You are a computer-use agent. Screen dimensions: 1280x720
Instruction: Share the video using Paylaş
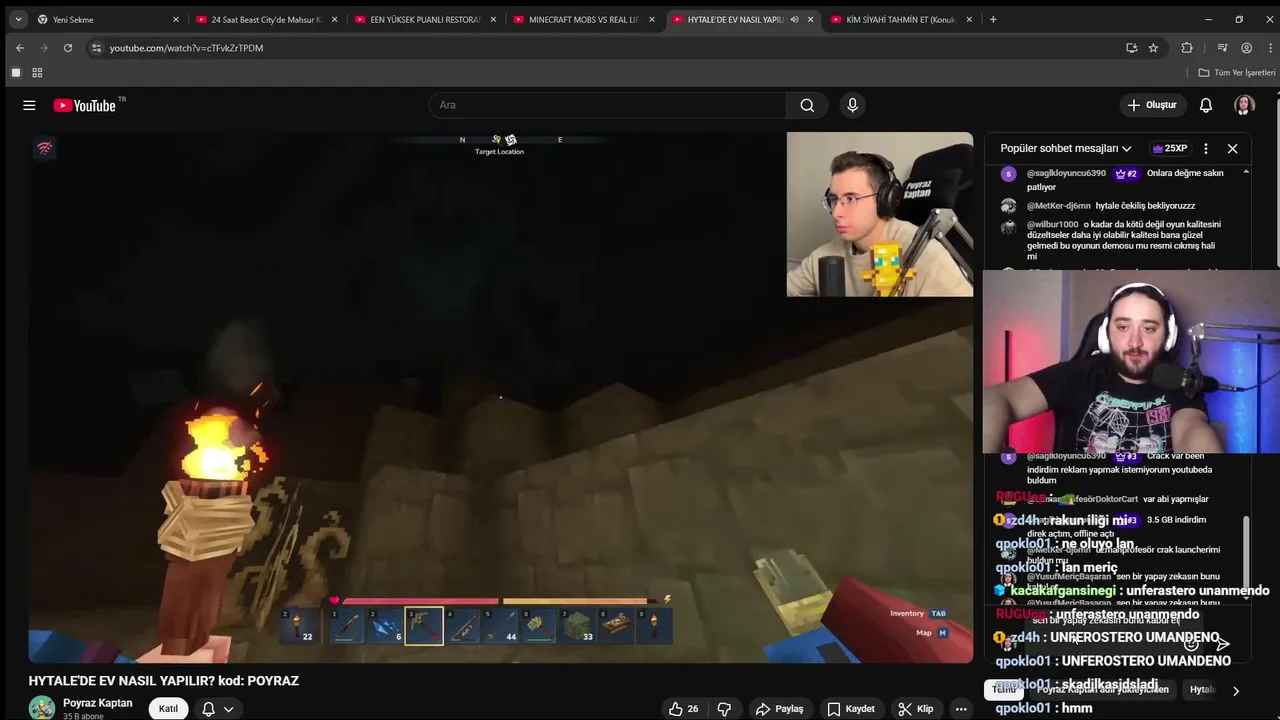pyautogui.click(x=779, y=709)
